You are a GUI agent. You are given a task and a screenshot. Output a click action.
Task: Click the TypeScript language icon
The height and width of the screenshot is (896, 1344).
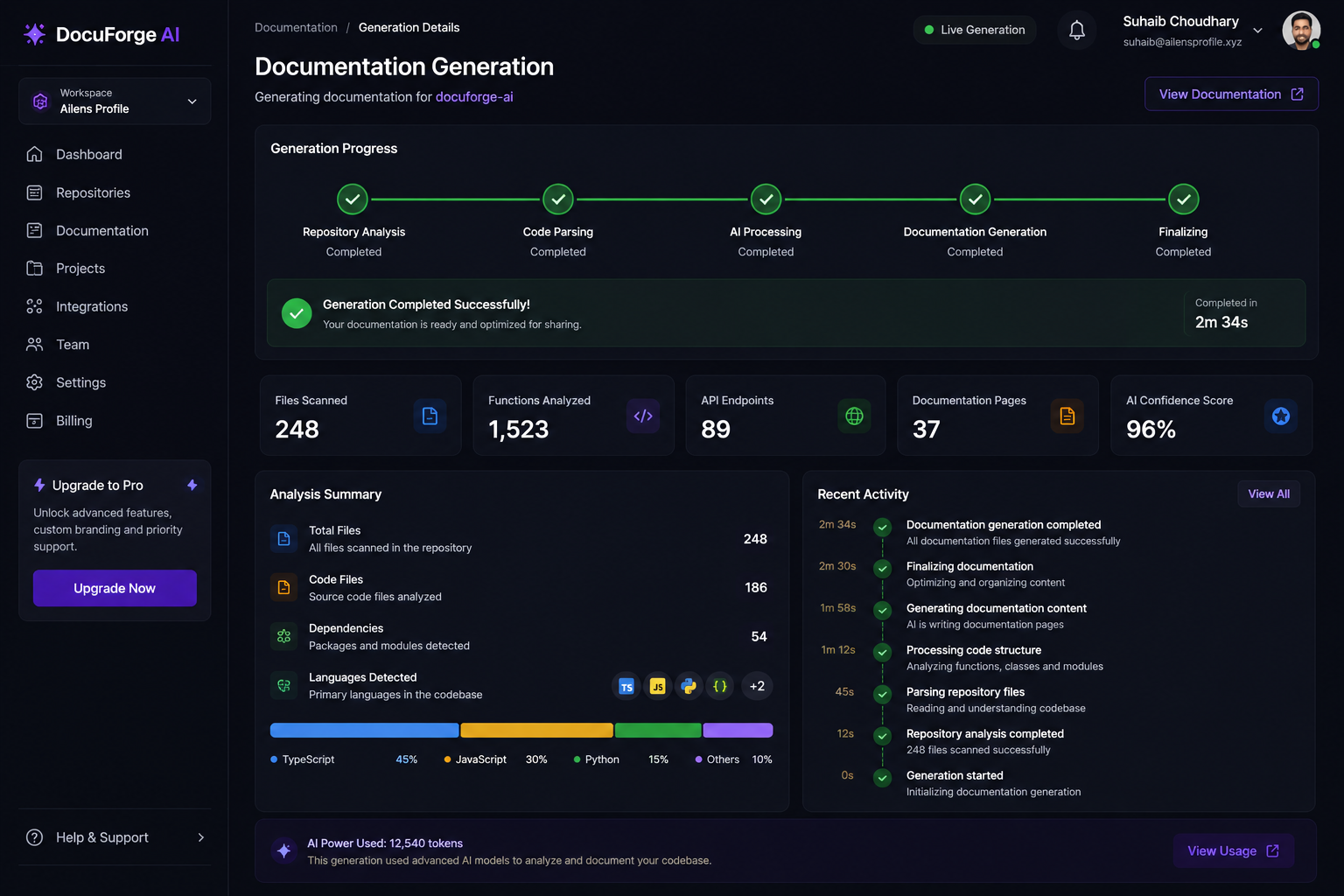coord(626,686)
